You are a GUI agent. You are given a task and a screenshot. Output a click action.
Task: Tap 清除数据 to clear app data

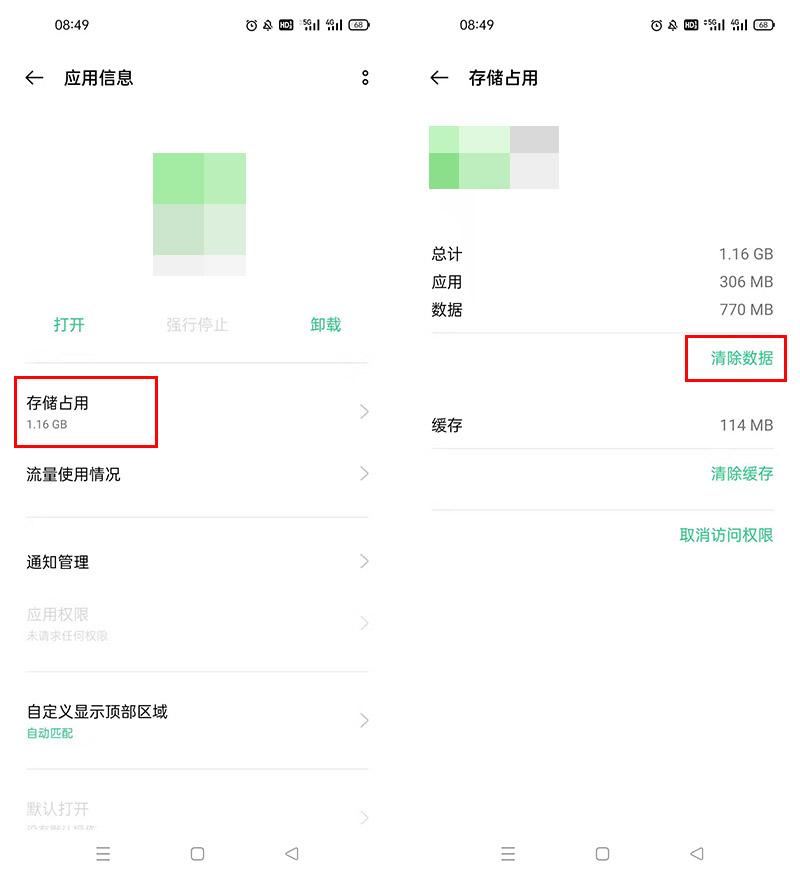click(x=741, y=358)
